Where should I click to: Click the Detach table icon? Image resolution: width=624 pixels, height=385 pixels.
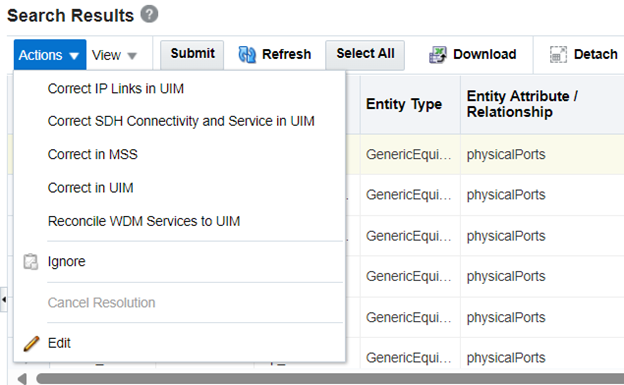[x=558, y=55]
